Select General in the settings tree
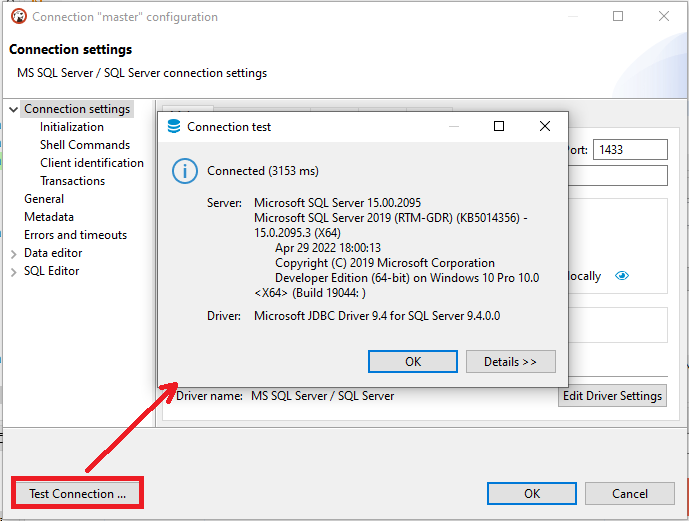 pyautogui.click(x=44, y=199)
